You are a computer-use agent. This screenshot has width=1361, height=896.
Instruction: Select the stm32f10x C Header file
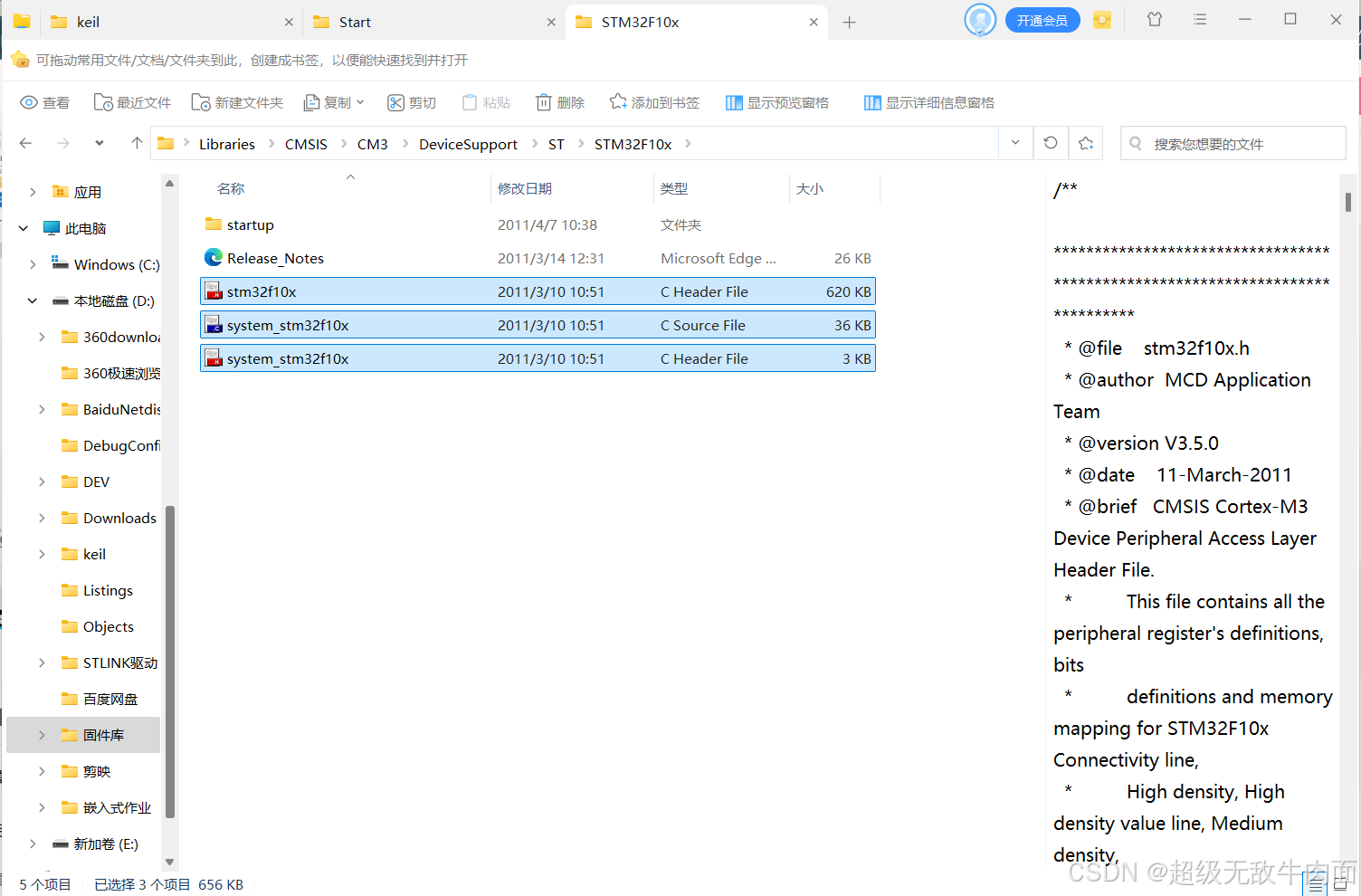[x=538, y=291]
